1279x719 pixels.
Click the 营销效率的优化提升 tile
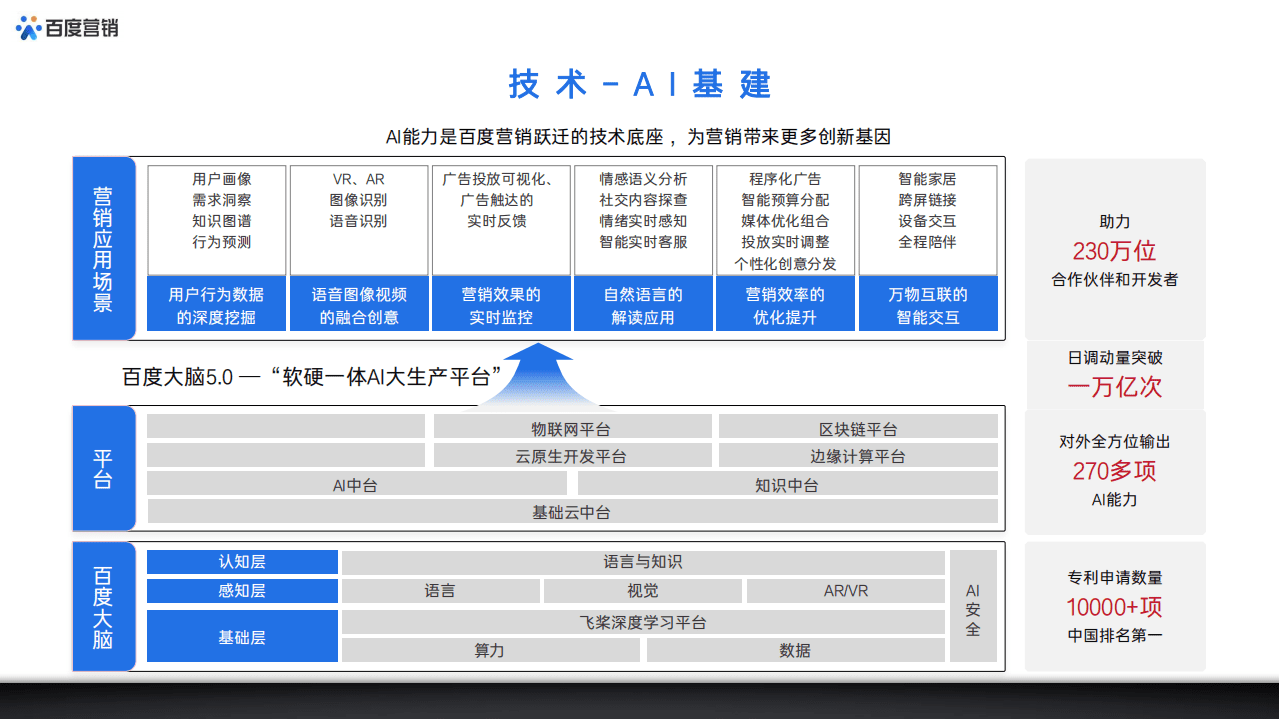pos(785,301)
